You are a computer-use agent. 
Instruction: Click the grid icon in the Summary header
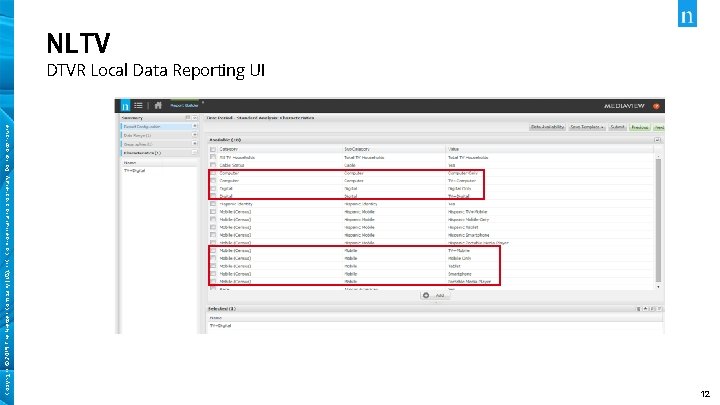pos(187,118)
